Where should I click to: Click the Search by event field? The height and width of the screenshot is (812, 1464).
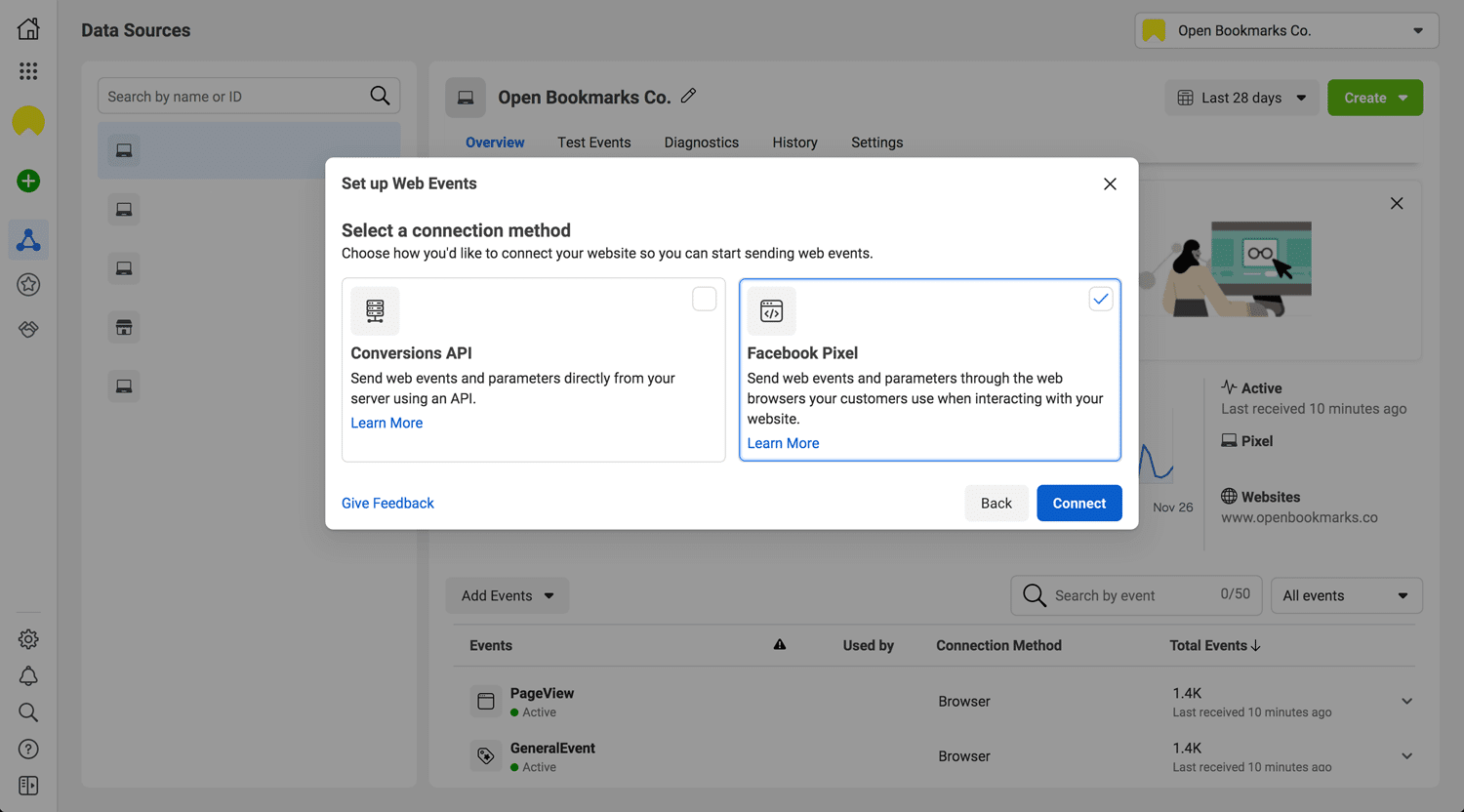(x=1136, y=595)
